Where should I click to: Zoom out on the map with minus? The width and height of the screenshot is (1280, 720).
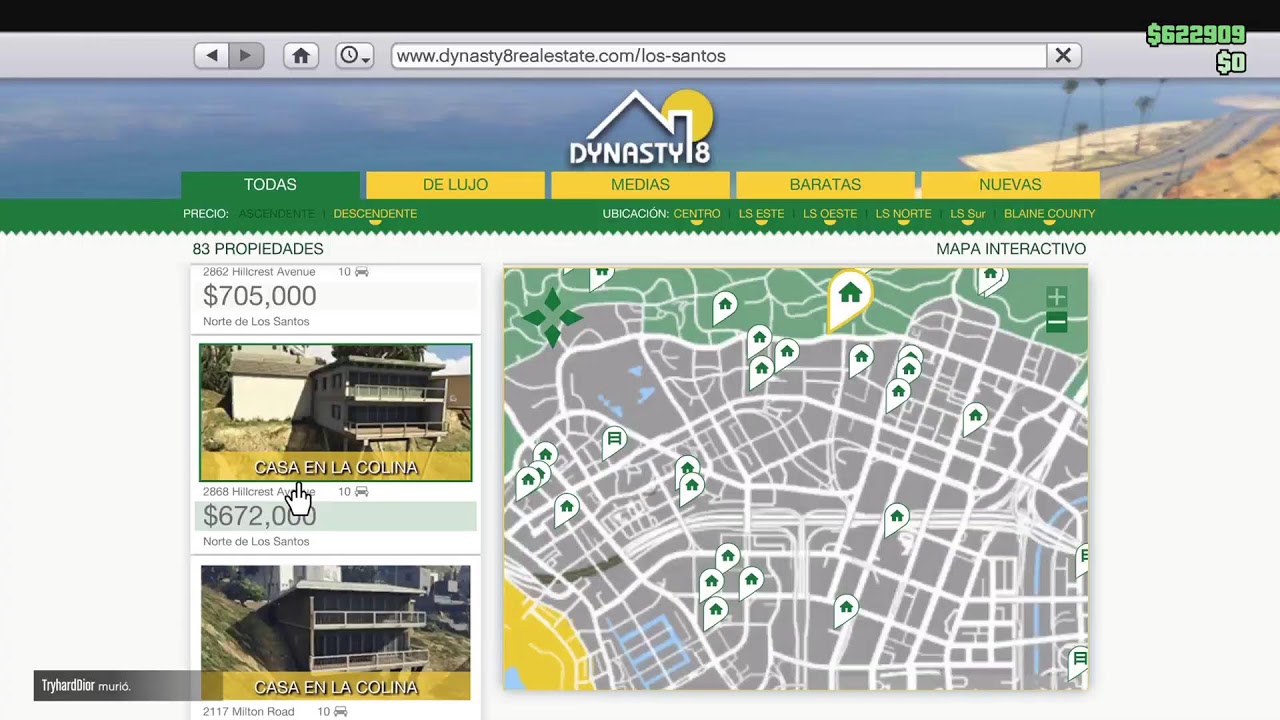click(x=1057, y=322)
